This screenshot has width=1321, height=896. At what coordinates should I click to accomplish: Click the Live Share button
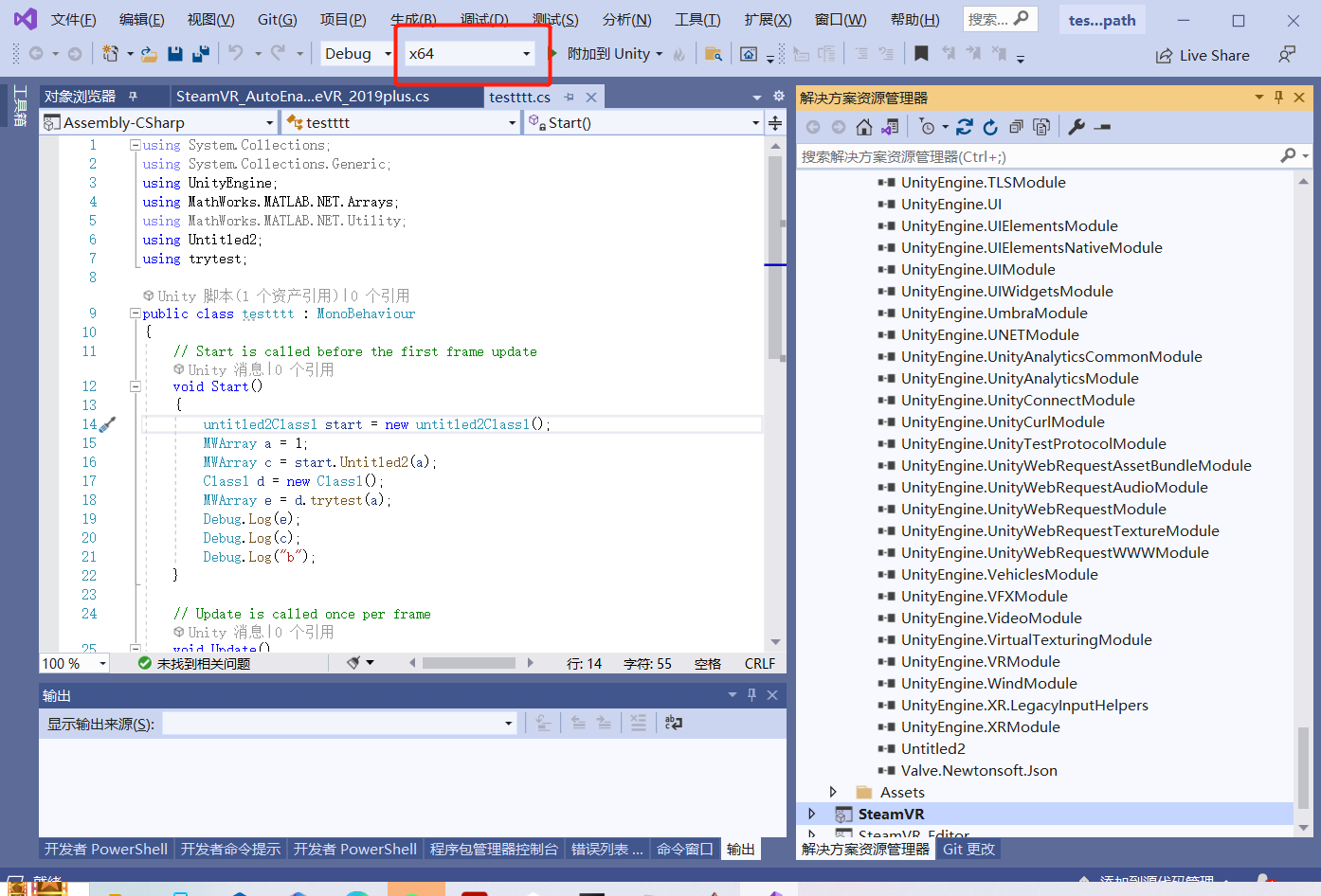pos(1203,55)
